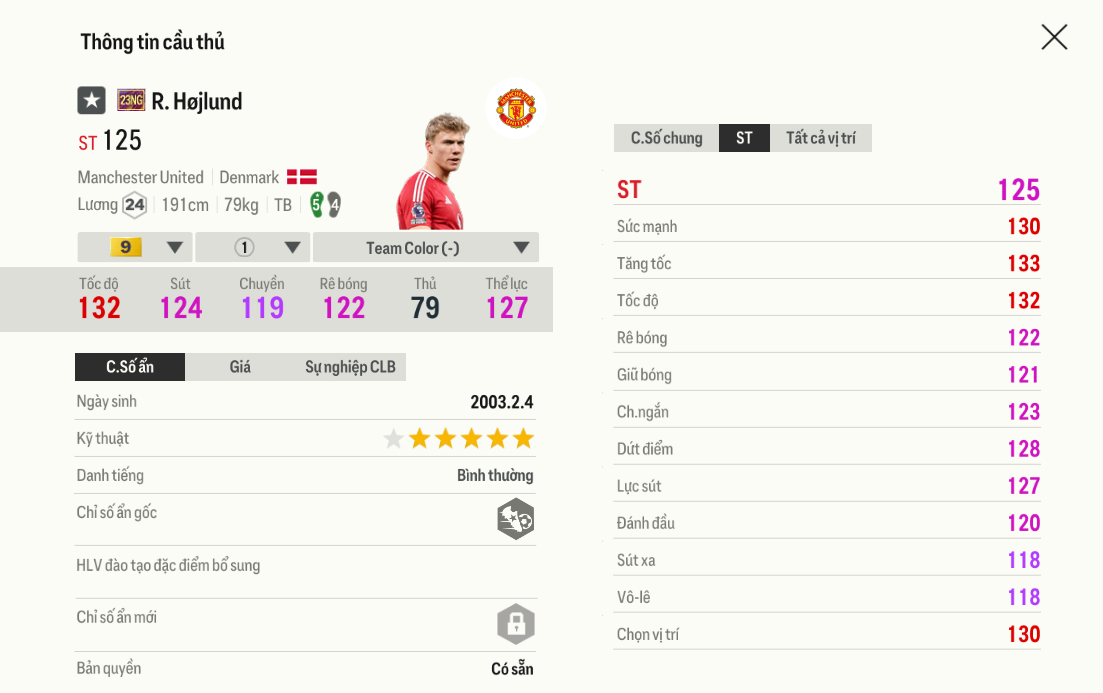Click the ST position button
1103x693 pixels.
pyautogui.click(x=744, y=138)
